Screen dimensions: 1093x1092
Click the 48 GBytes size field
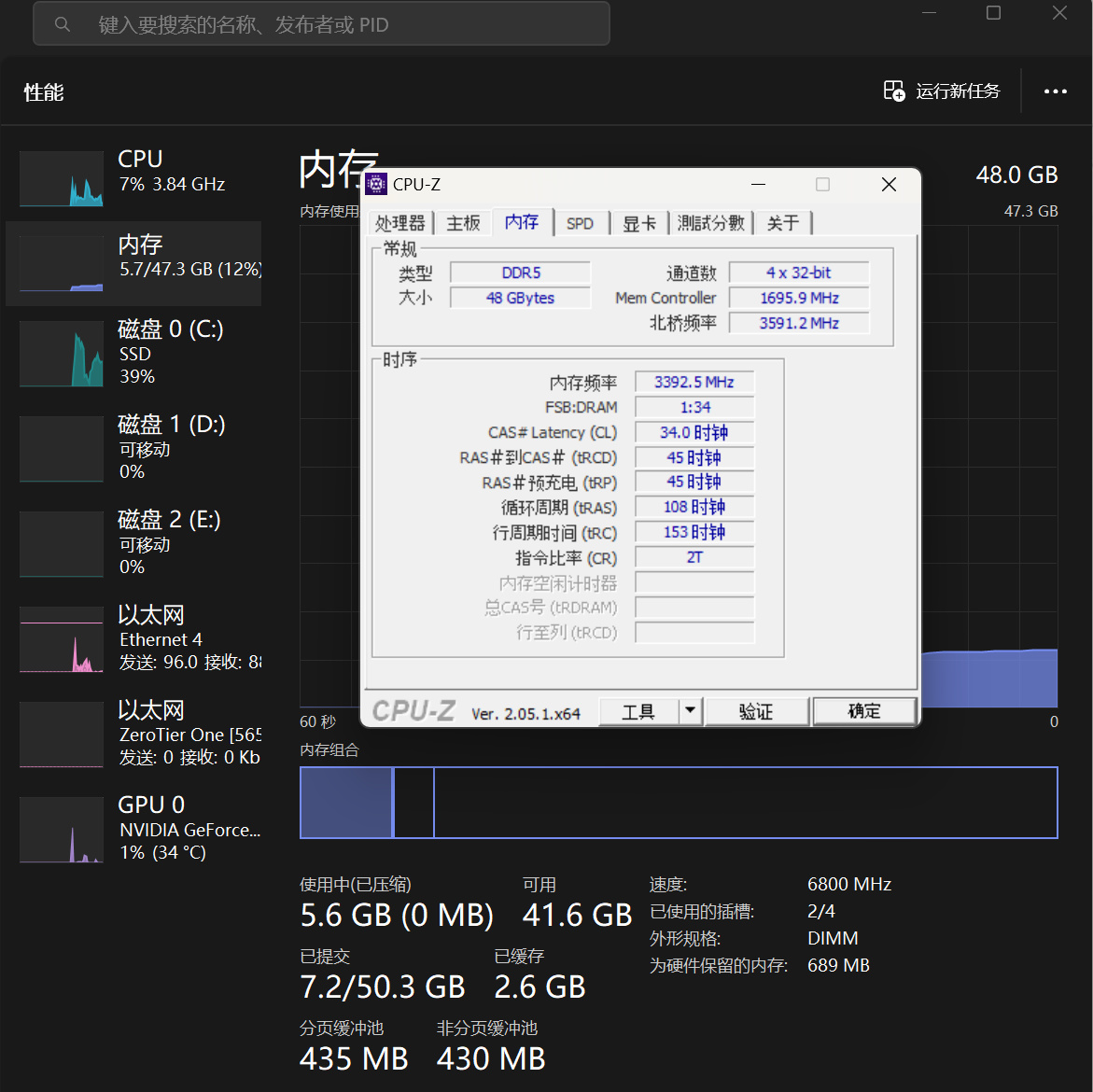point(521,298)
